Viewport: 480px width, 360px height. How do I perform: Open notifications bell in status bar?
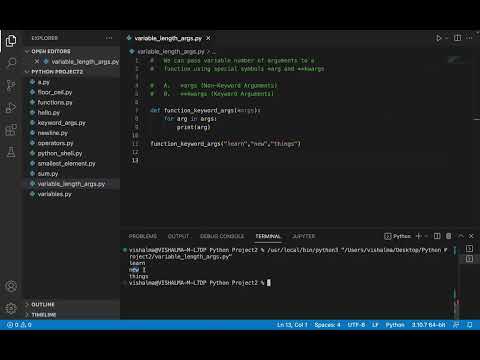click(x=470, y=325)
